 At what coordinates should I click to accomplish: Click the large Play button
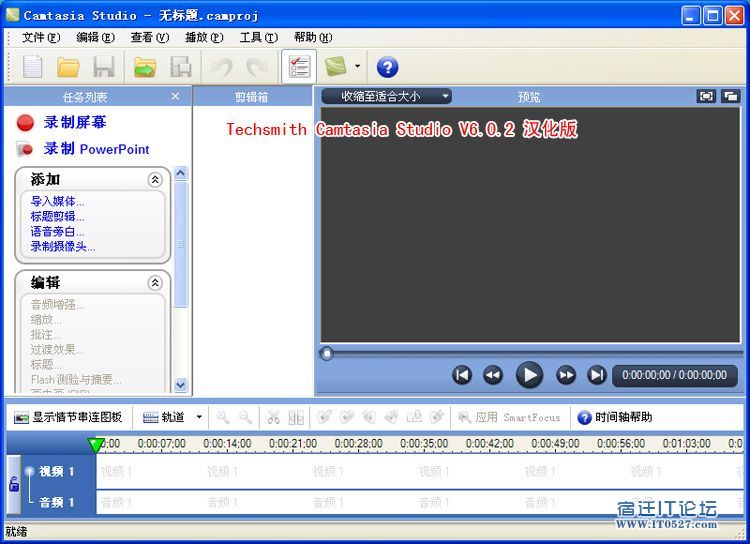[529, 375]
